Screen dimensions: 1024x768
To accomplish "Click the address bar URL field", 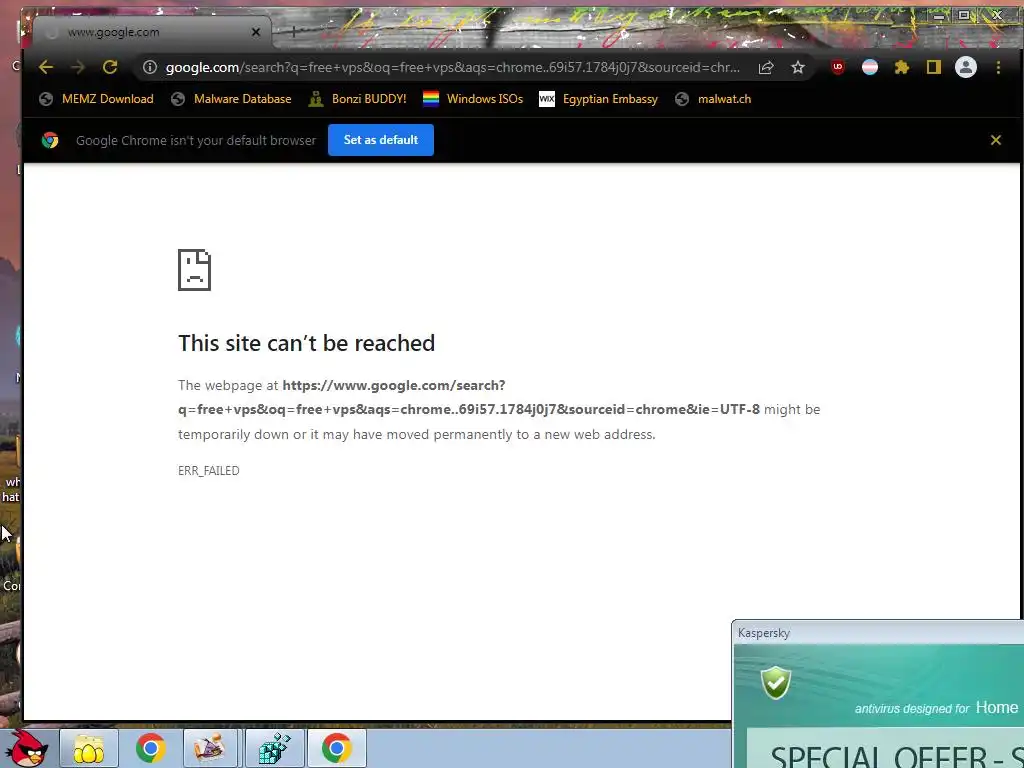I will pyautogui.click(x=452, y=67).
